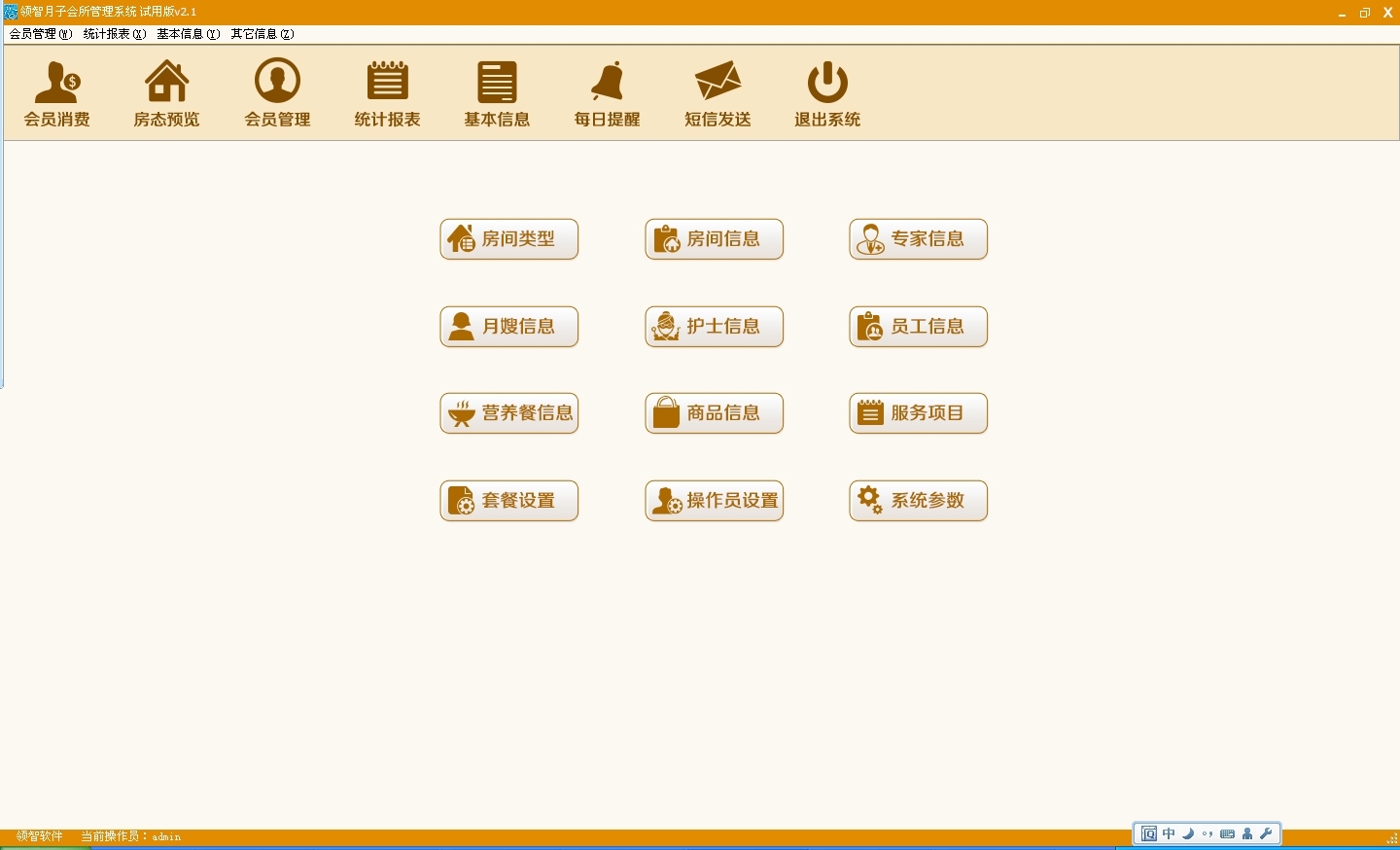Click the 领智软件 status bar label
The width and height of the screenshot is (1400, 850).
[40, 836]
